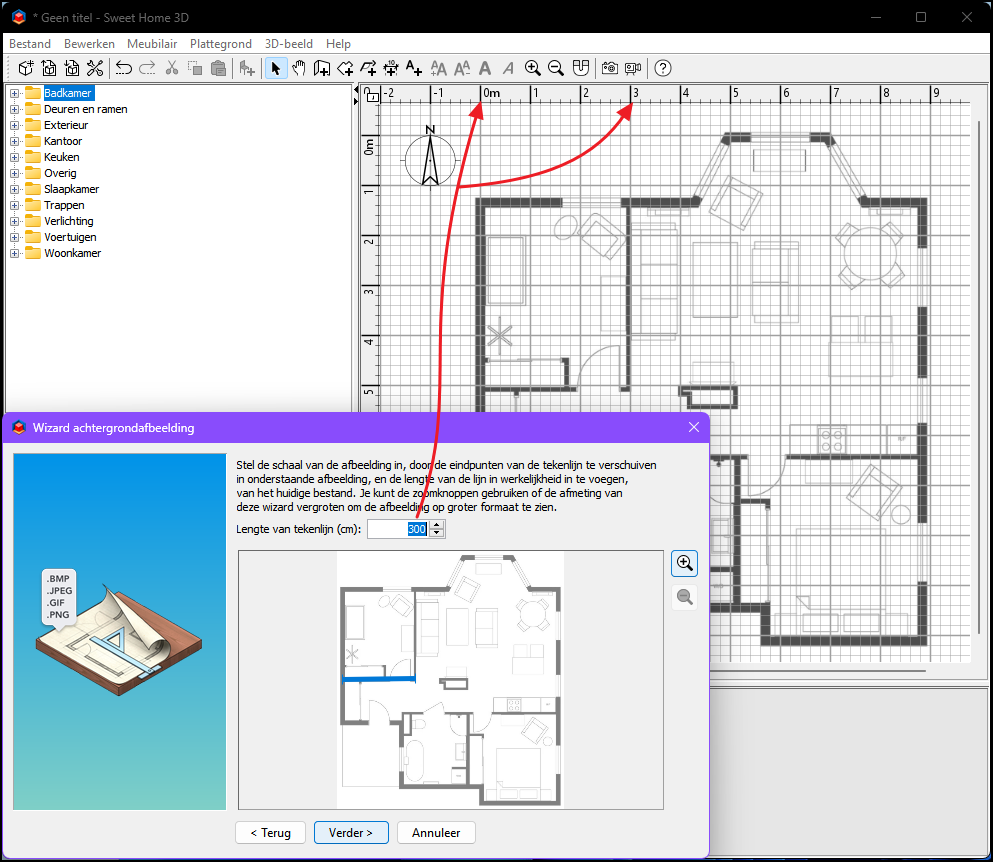993x862 pixels.
Task: Zoom out the plan from main toolbar
Action: click(x=556, y=68)
